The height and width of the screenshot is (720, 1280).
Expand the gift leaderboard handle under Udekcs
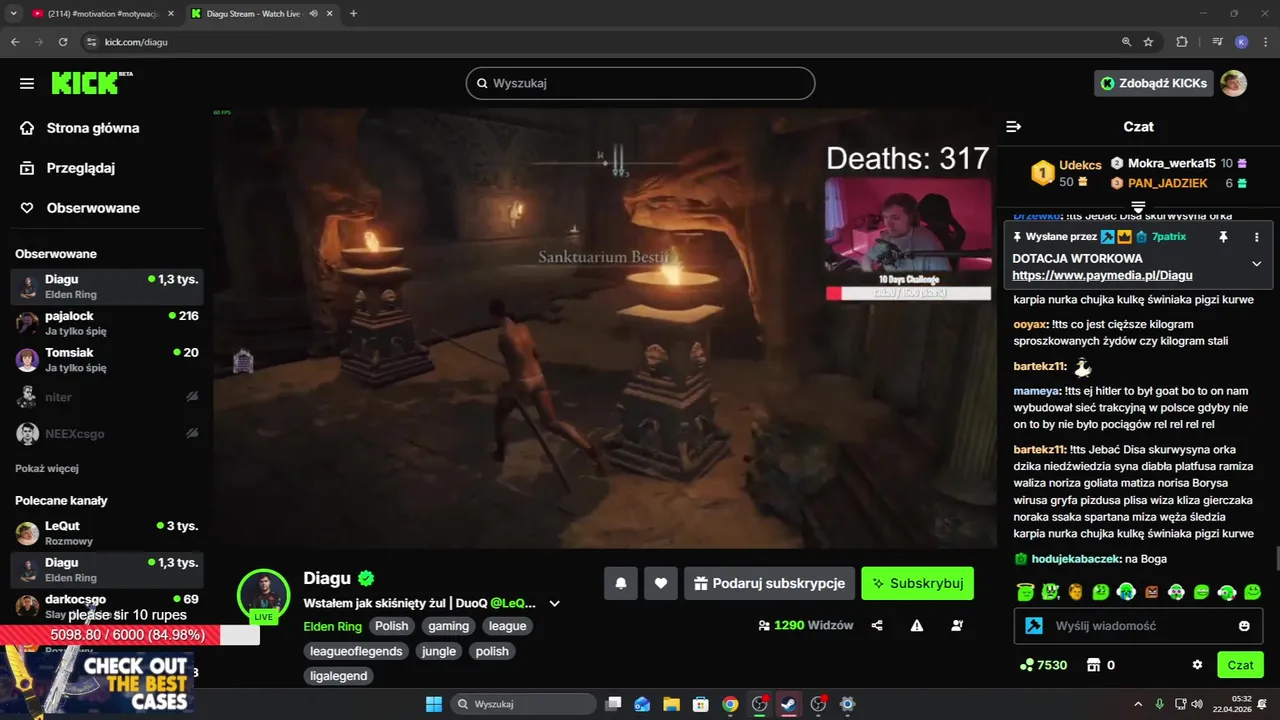(x=1138, y=206)
